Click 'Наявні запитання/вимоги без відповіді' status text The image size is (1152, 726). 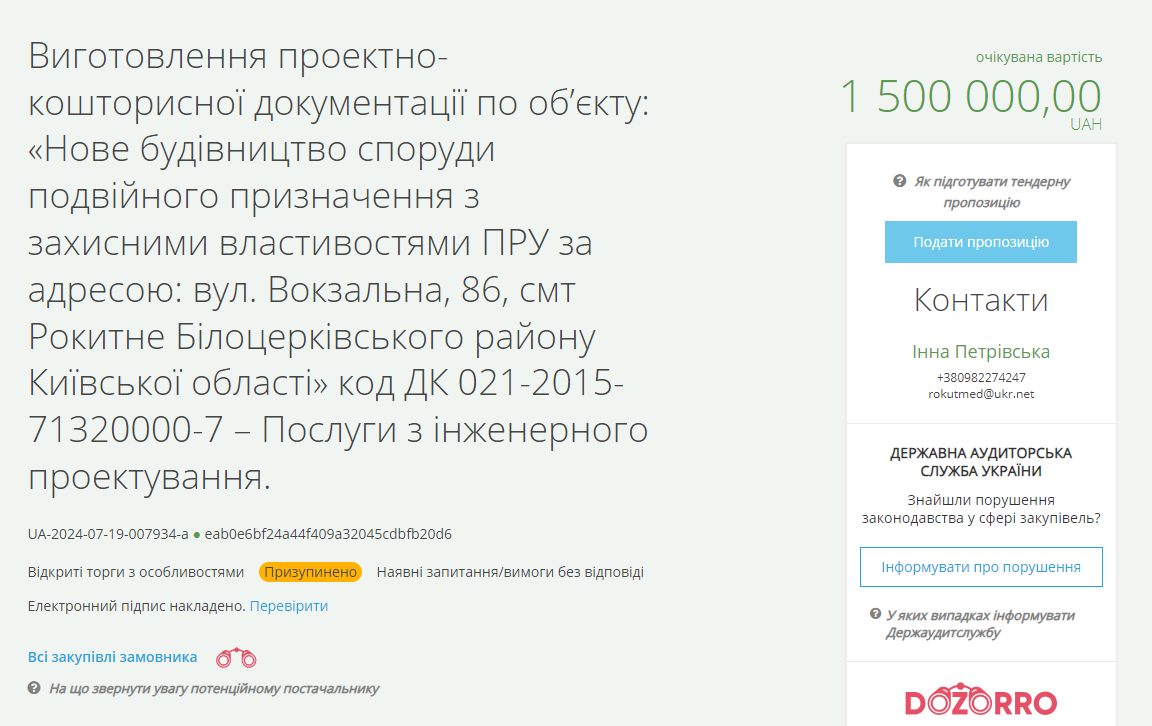[510, 572]
